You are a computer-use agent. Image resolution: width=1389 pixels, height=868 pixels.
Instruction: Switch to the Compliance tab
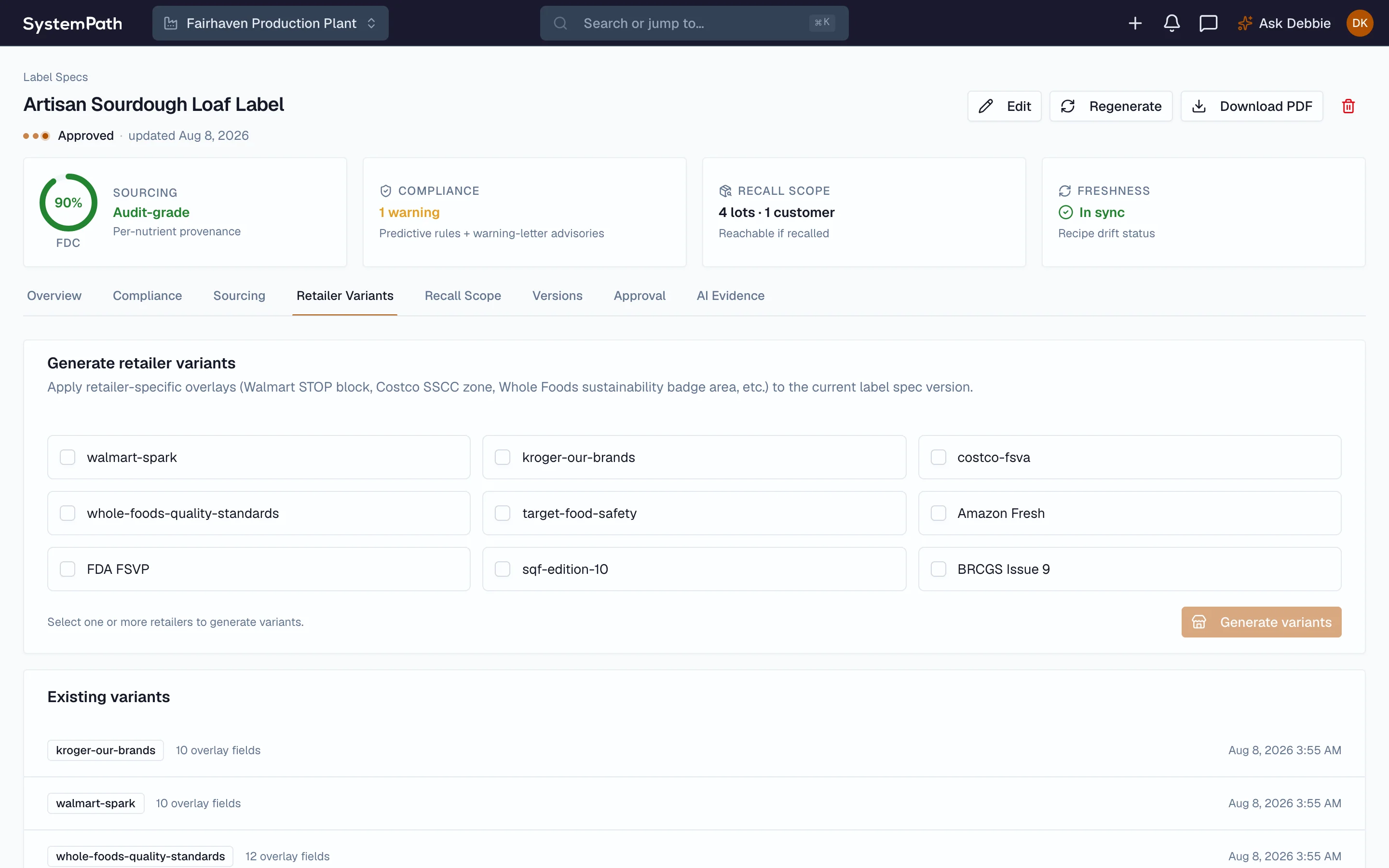click(148, 296)
